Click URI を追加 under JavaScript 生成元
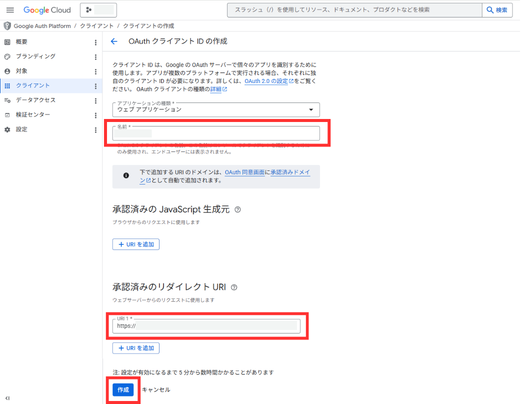The image size is (521, 404). tap(136, 244)
